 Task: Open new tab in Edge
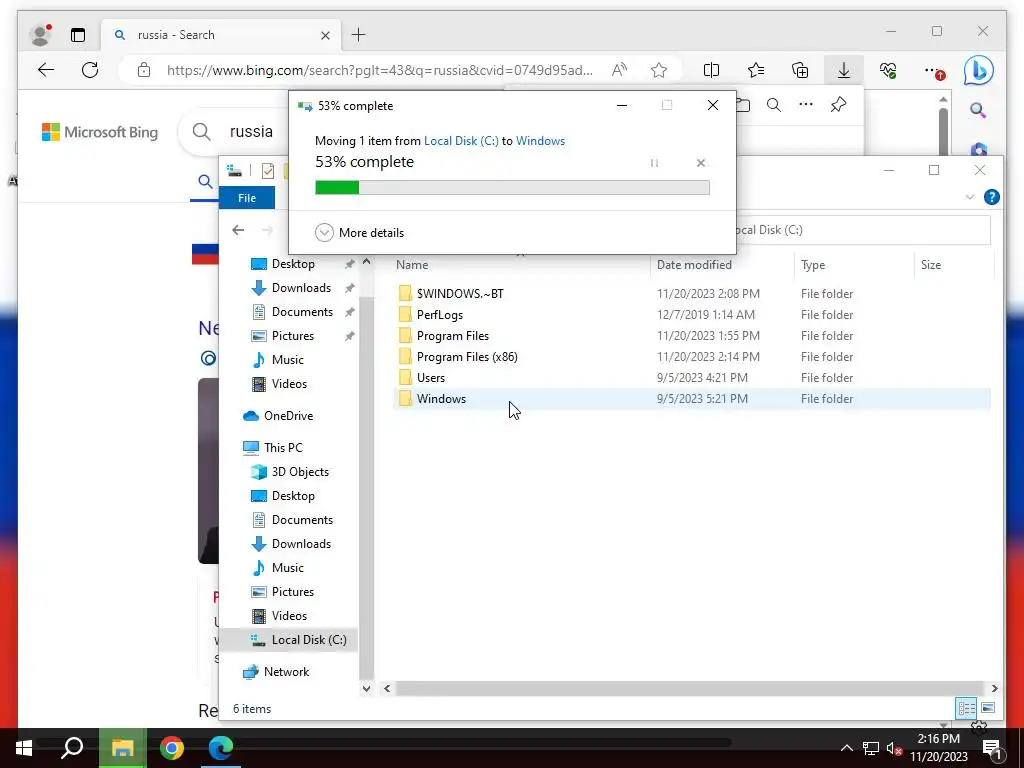pyautogui.click(x=359, y=35)
